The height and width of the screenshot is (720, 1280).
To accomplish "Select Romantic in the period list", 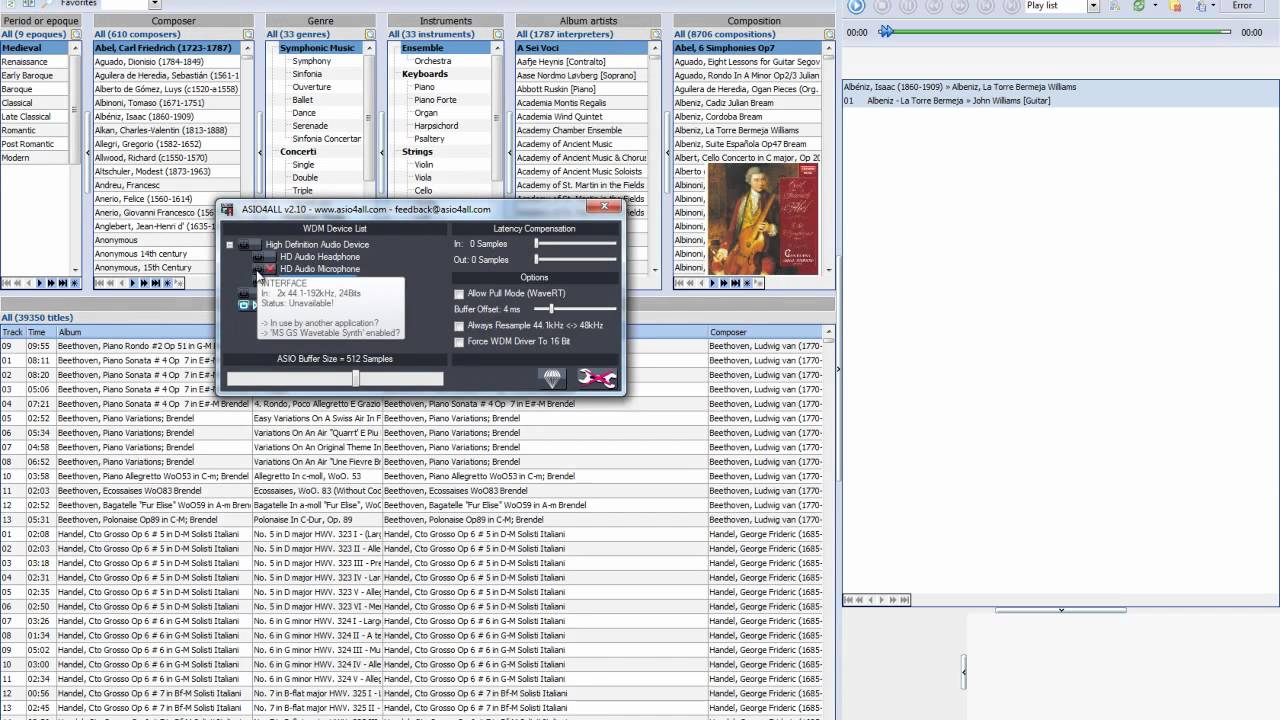I will coord(35,130).
